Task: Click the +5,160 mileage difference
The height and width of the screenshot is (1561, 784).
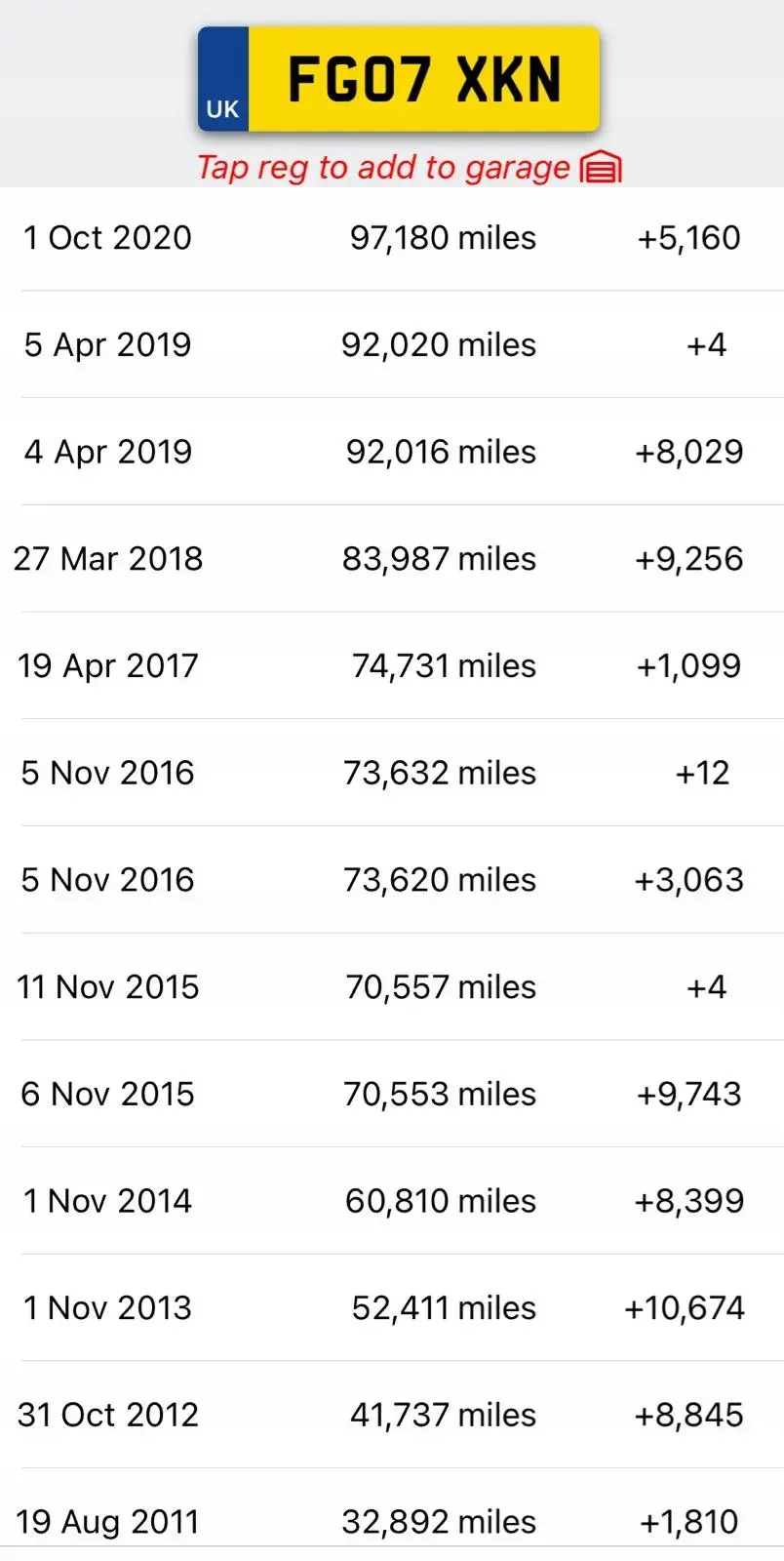Action: pyautogui.click(x=688, y=238)
